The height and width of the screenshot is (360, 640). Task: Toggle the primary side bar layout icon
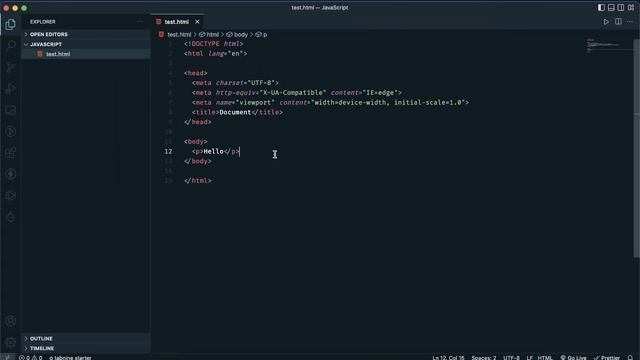tap(601, 7)
